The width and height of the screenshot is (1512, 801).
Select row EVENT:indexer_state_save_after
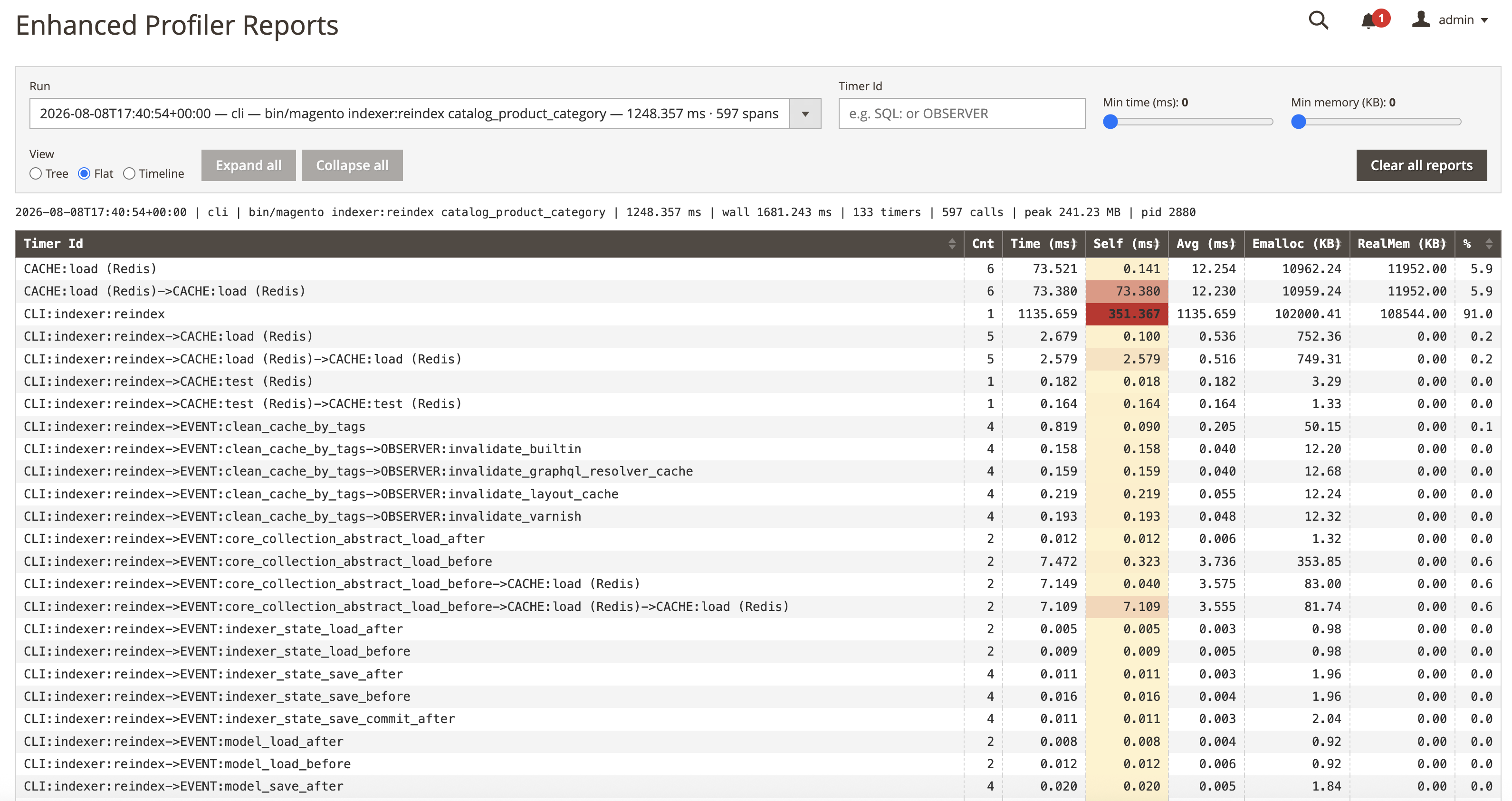tap(758, 674)
